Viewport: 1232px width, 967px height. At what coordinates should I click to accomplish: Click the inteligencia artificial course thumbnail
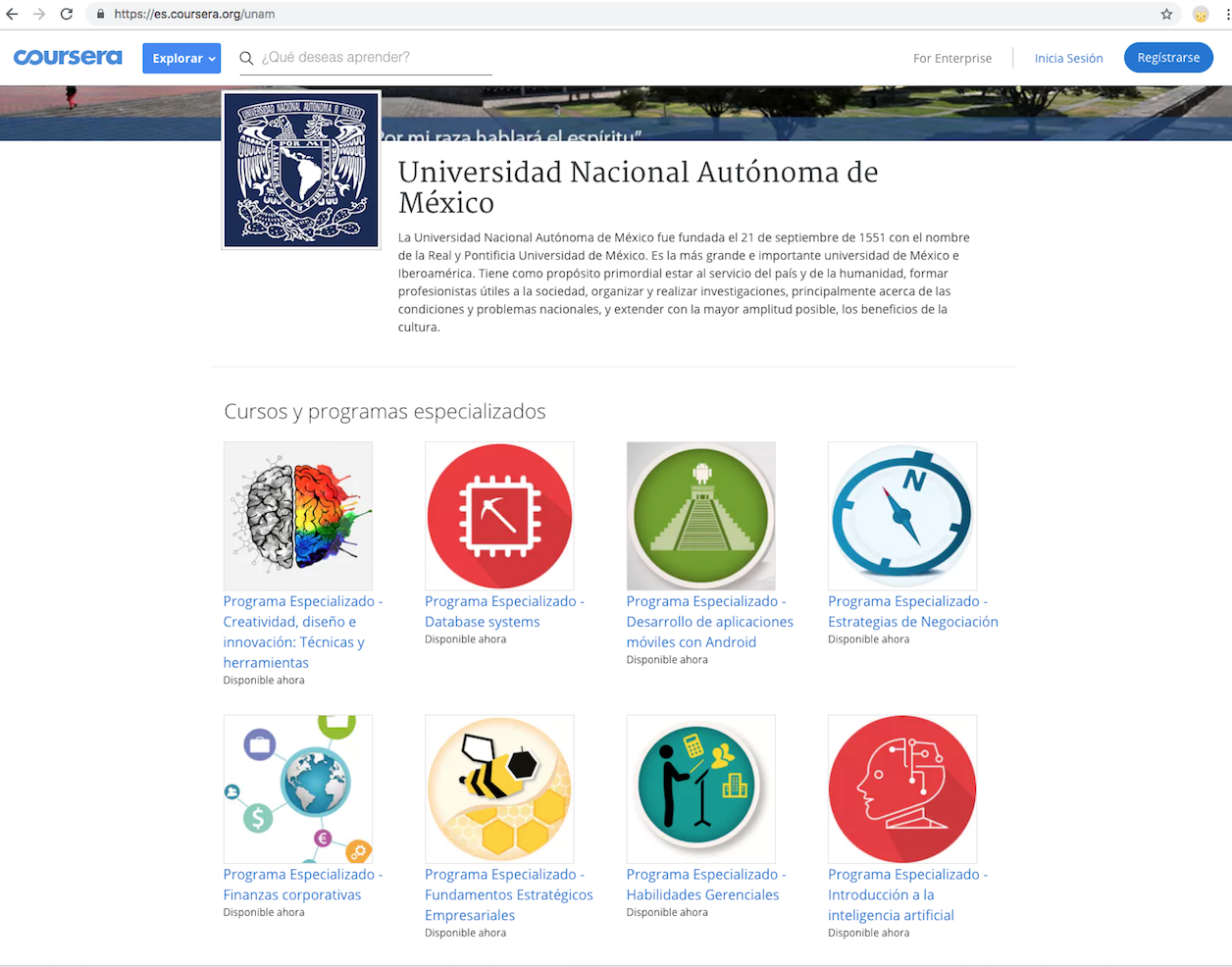pyautogui.click(x=901, y=789)
